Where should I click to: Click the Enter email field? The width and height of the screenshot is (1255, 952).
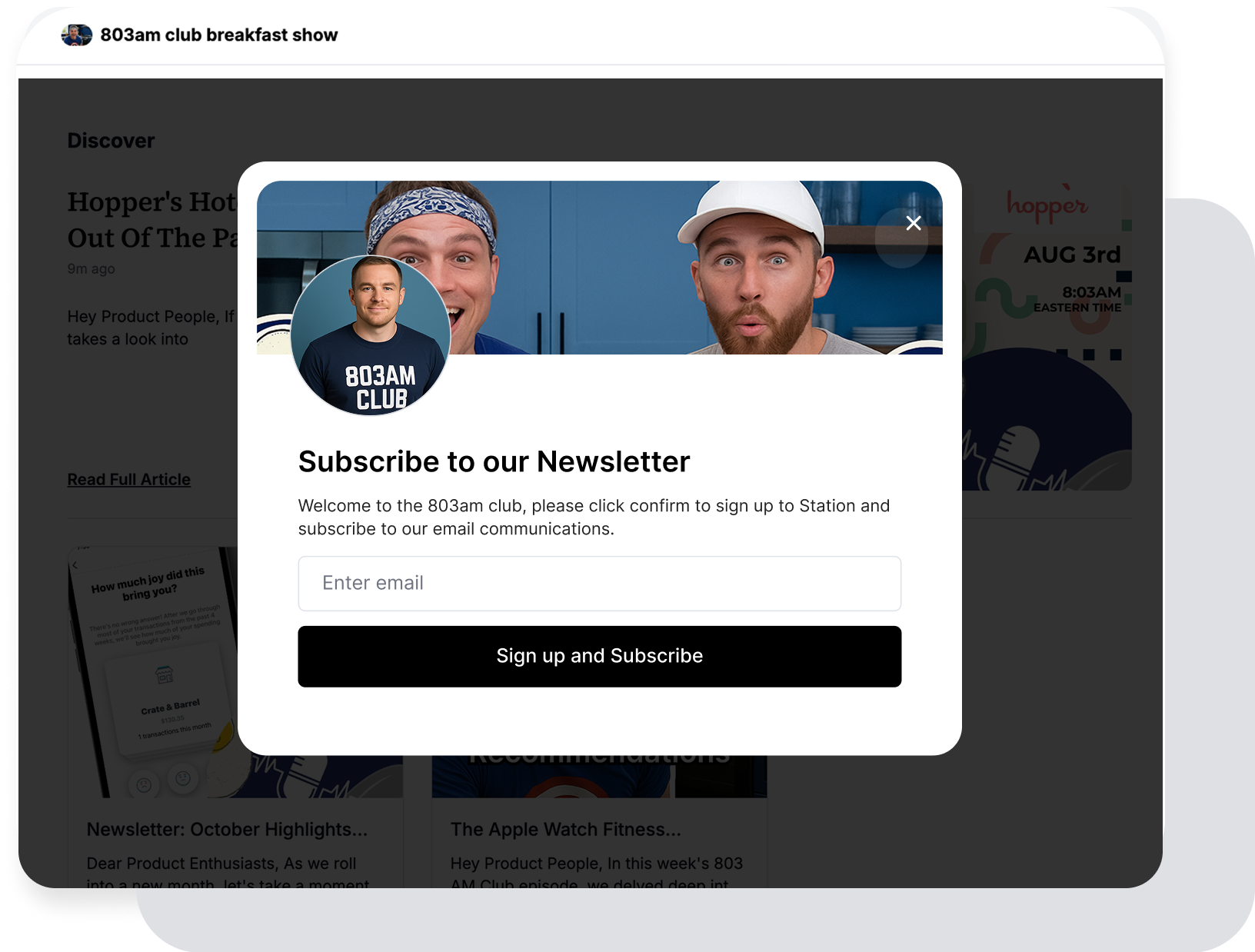599,584
